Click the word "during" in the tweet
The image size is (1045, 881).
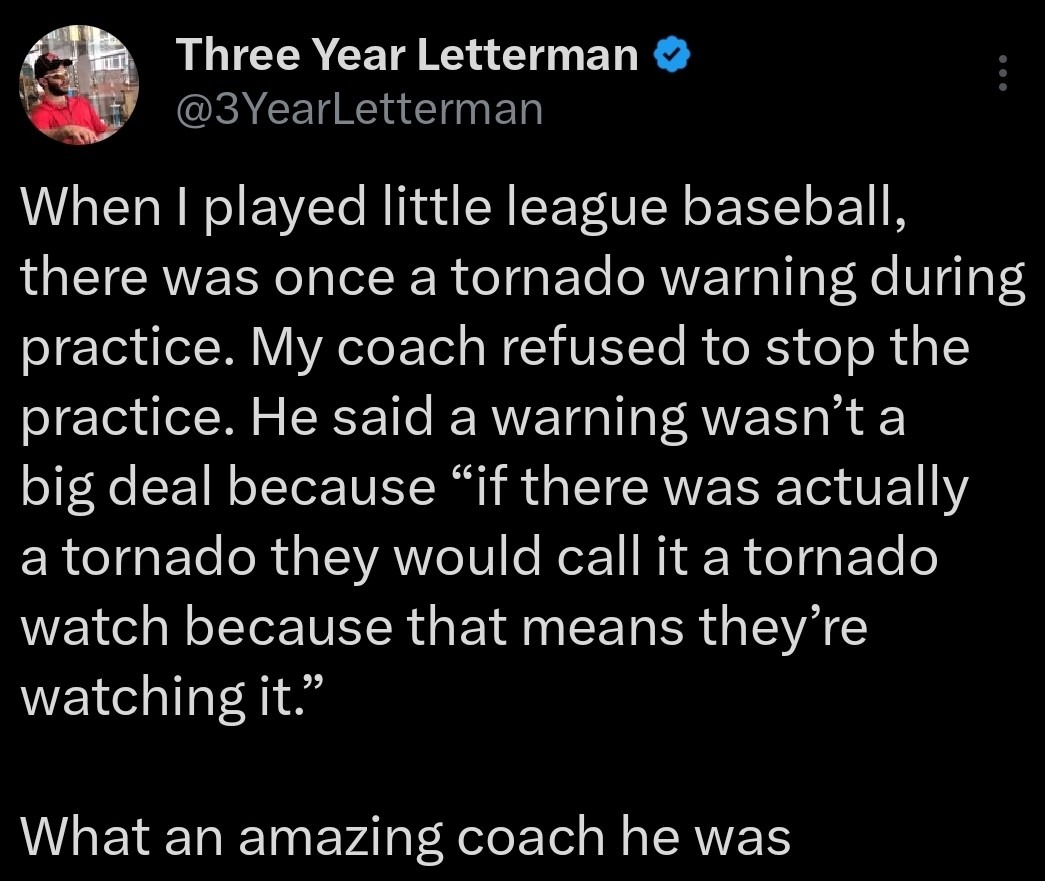(x=950, y=279)
